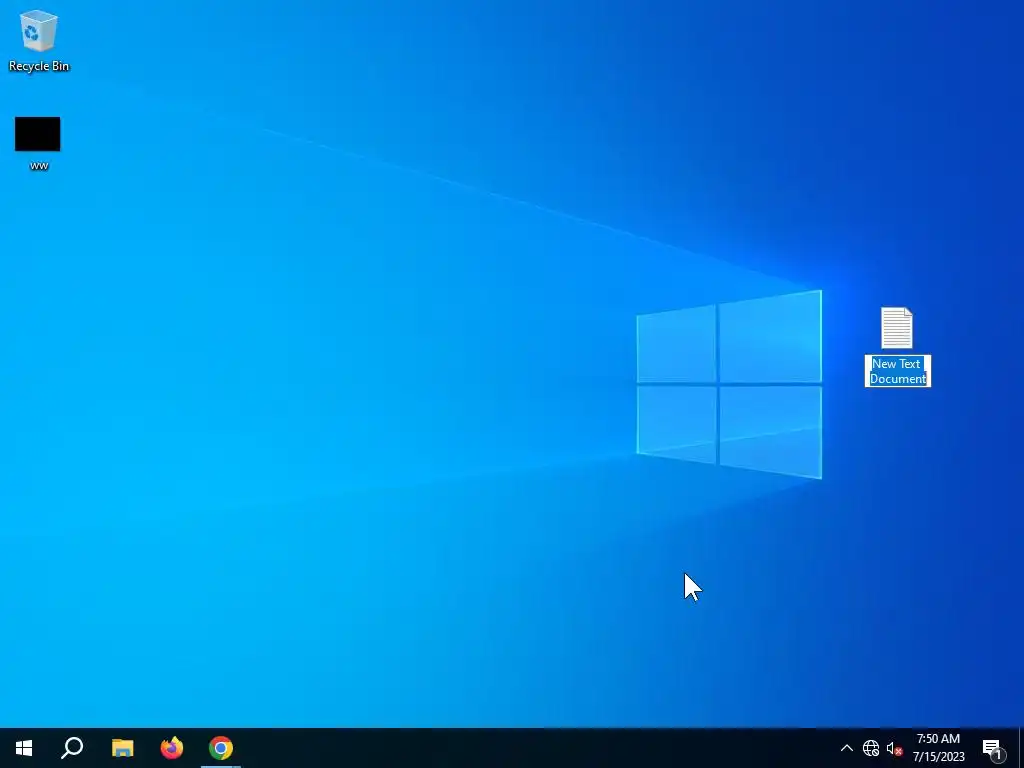This screenshot has height=768, width=1024.
Task: Open taskbar Search magnifier
Action: coord(72,748)
